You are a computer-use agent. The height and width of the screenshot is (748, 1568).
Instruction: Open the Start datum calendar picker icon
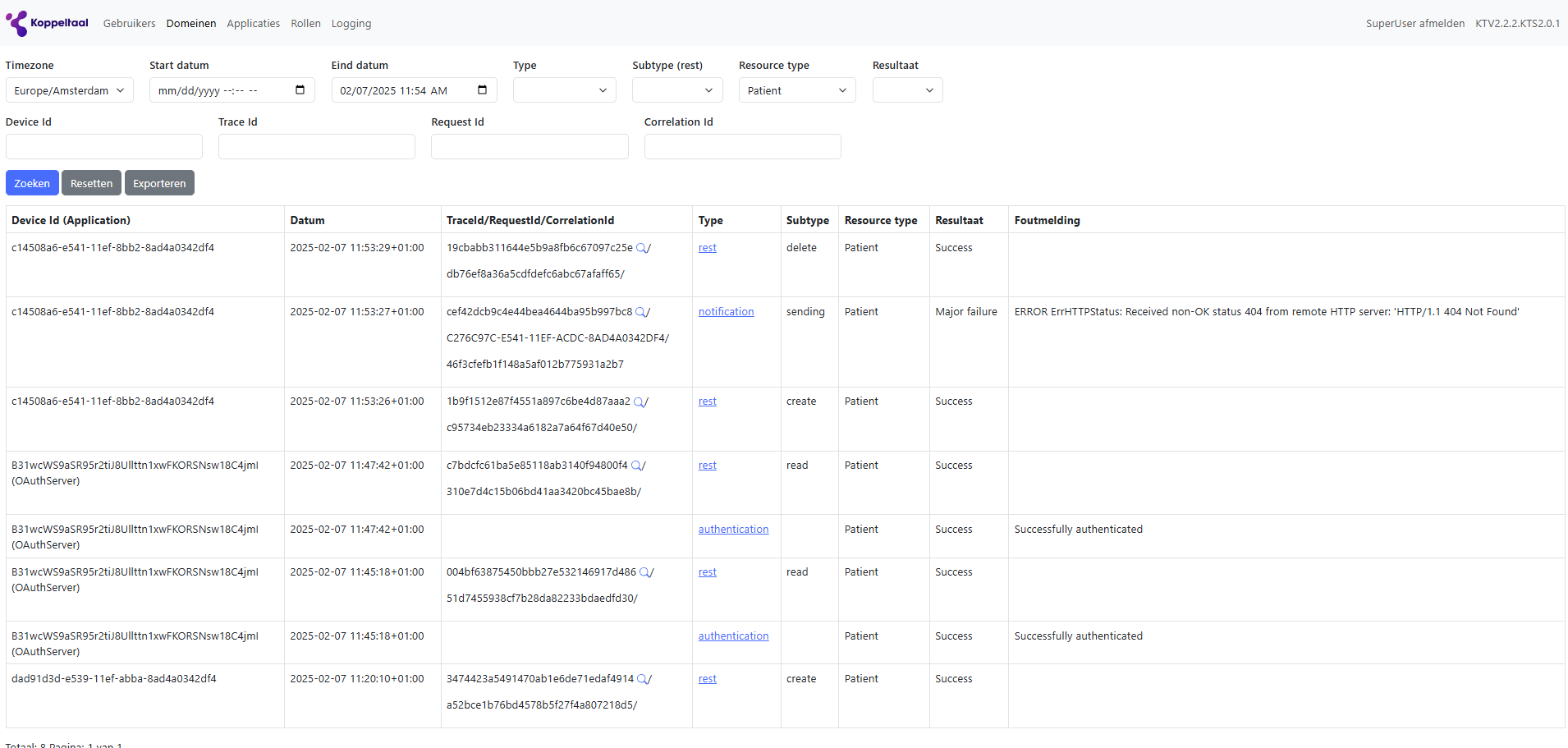[300, 90]
